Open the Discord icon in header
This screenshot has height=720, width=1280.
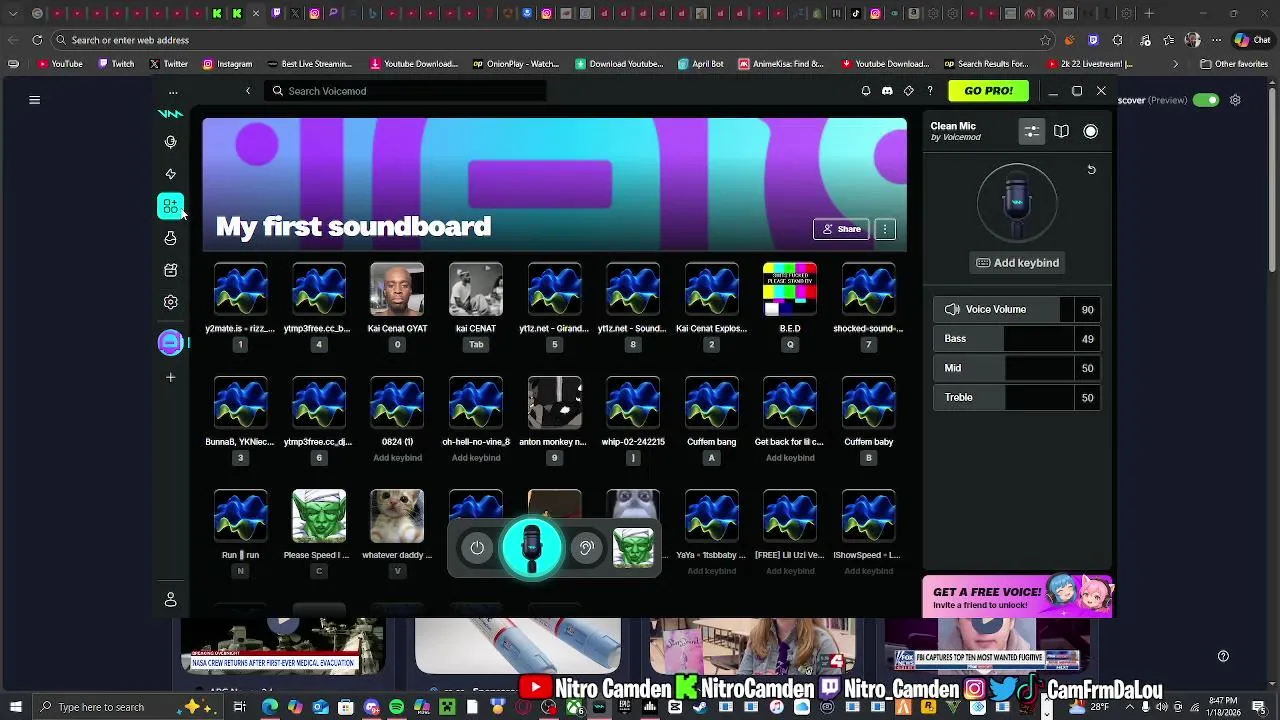coord(887,91)
